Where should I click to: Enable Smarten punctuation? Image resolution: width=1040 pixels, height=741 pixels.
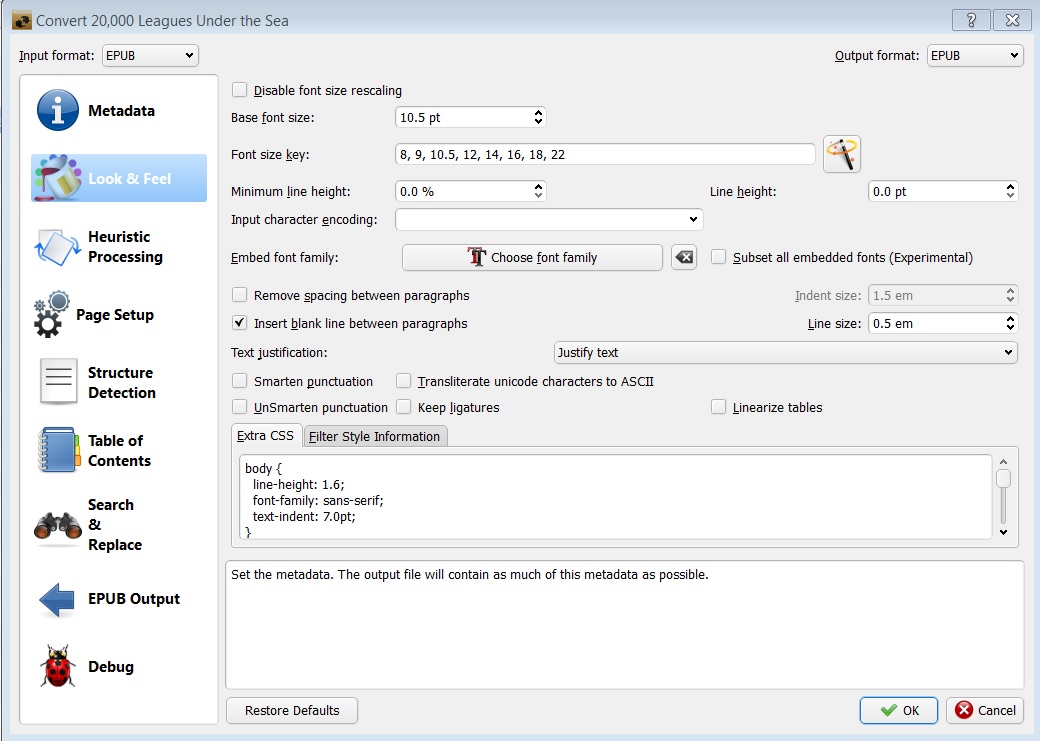[x=239, y=381]
